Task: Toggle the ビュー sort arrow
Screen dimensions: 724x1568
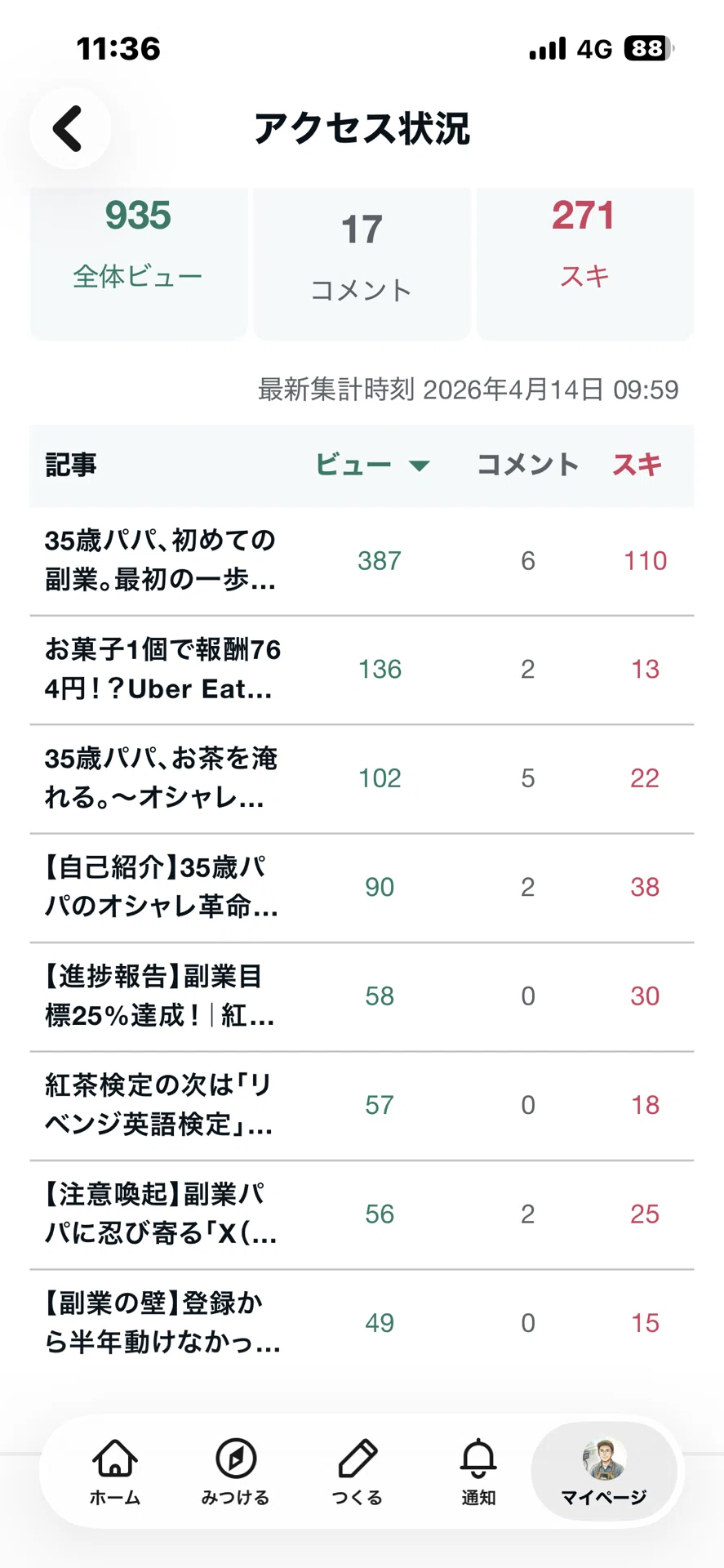Action: tap(419, 465)
